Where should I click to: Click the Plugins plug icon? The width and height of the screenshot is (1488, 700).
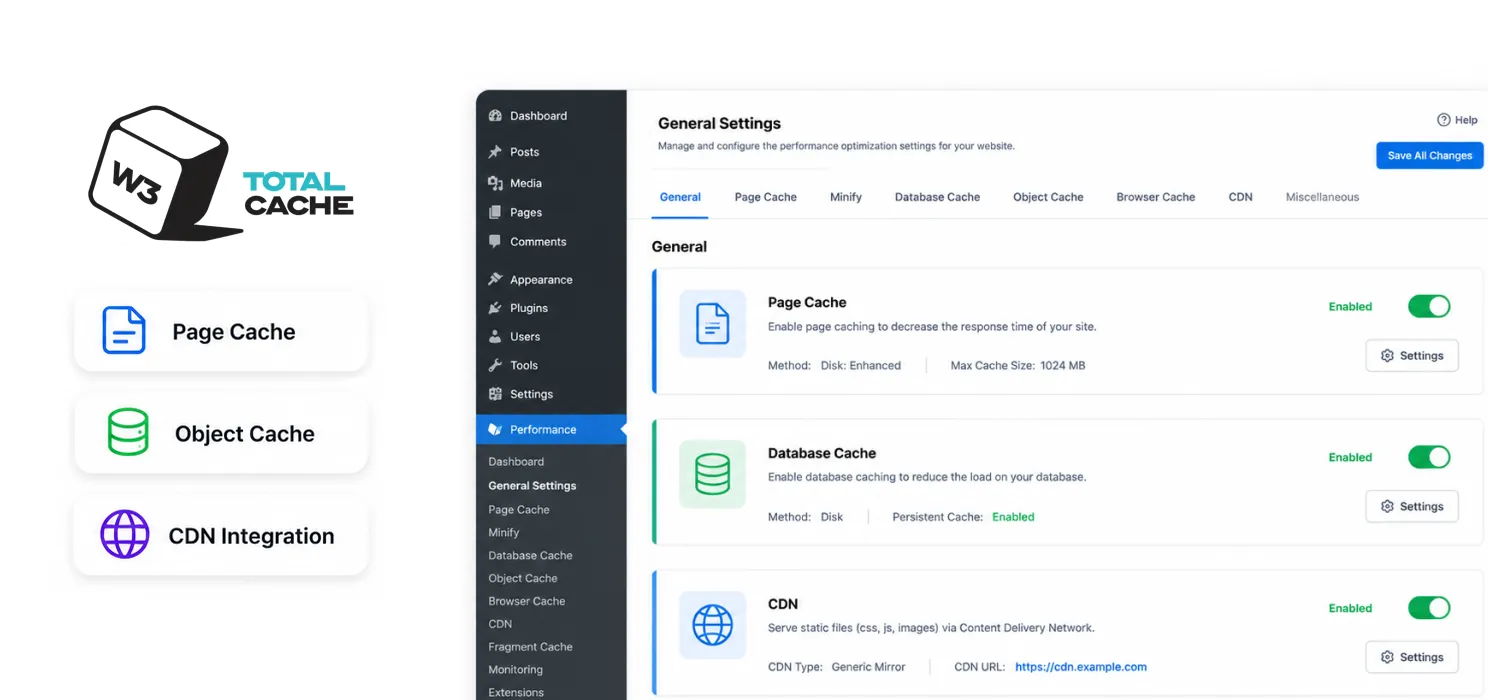[495, 308]
